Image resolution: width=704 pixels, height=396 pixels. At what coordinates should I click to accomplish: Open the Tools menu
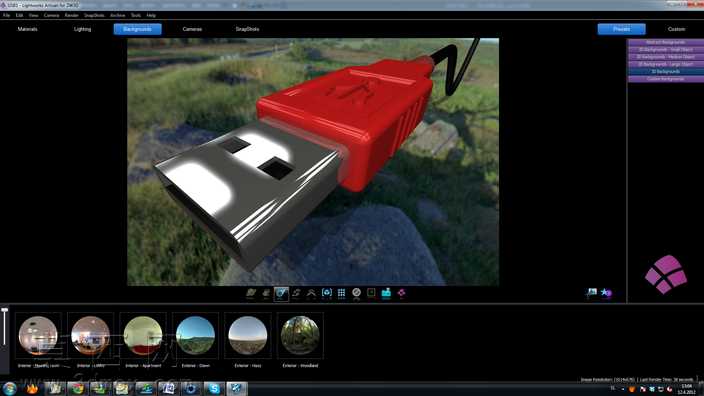(x=136, y=15)
